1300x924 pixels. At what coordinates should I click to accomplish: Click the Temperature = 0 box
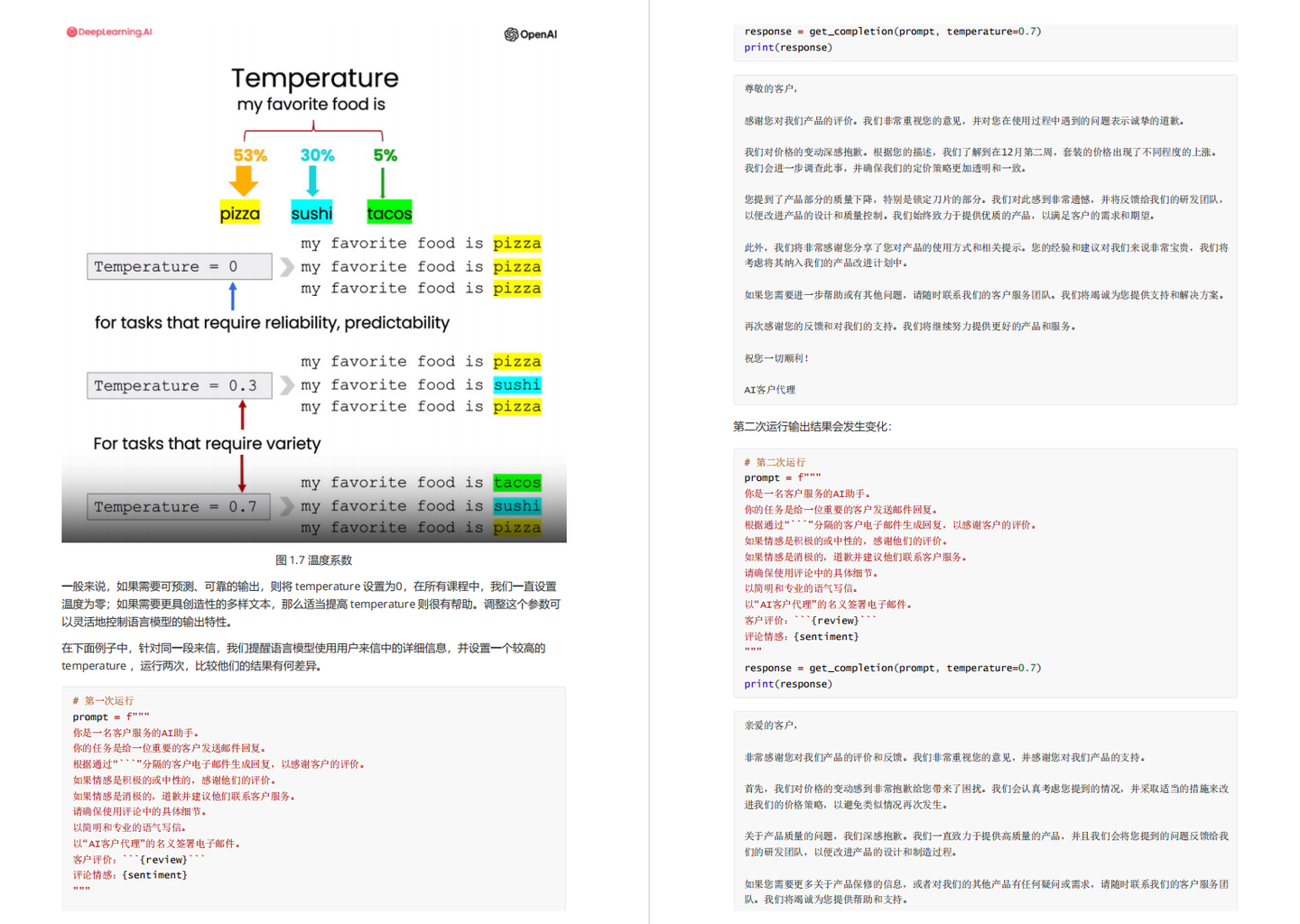pos(180,266)
